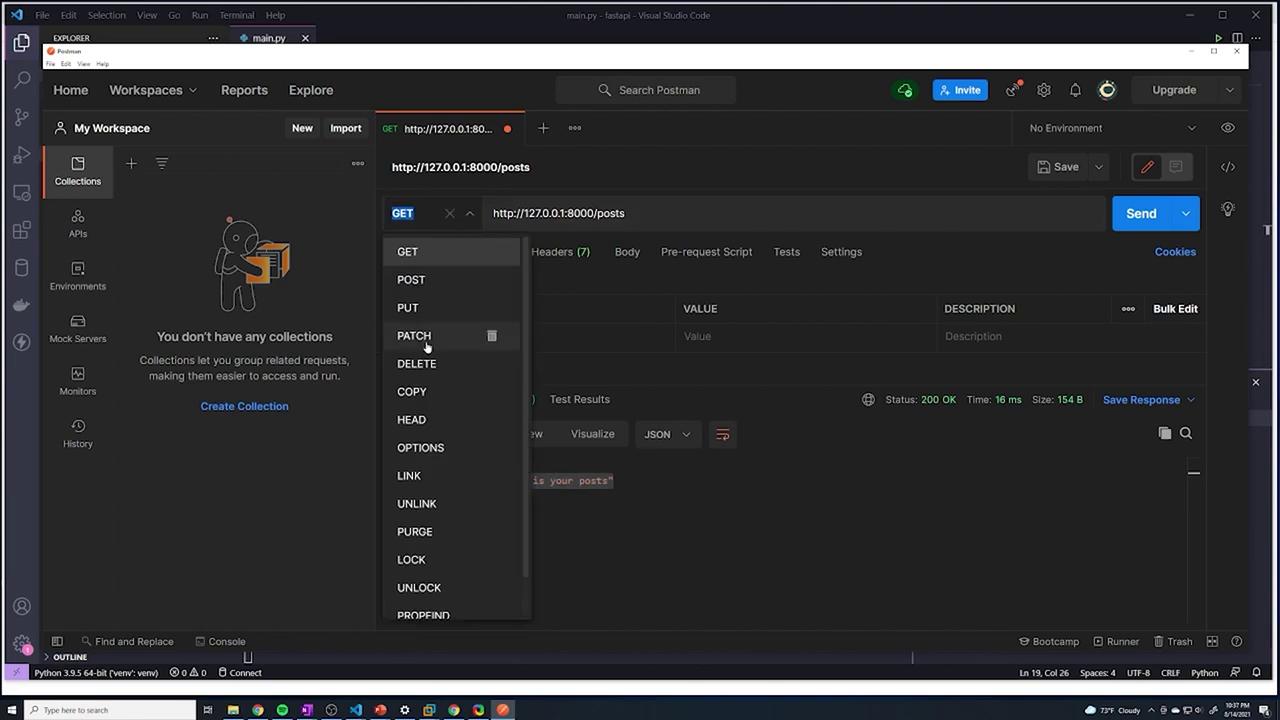Open VS Code Extensions view
The image size is (1280, 720).
coord(22,230)
